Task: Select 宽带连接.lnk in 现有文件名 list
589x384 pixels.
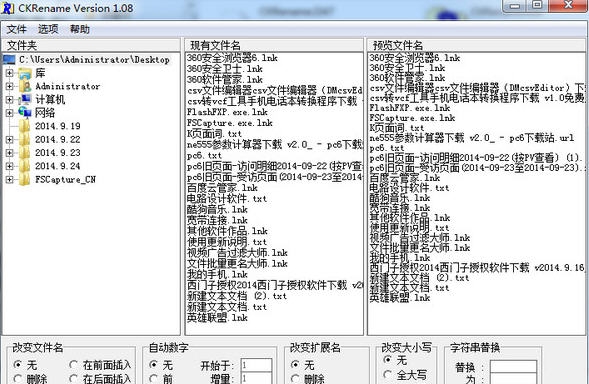Action: [x=217, y=220]
